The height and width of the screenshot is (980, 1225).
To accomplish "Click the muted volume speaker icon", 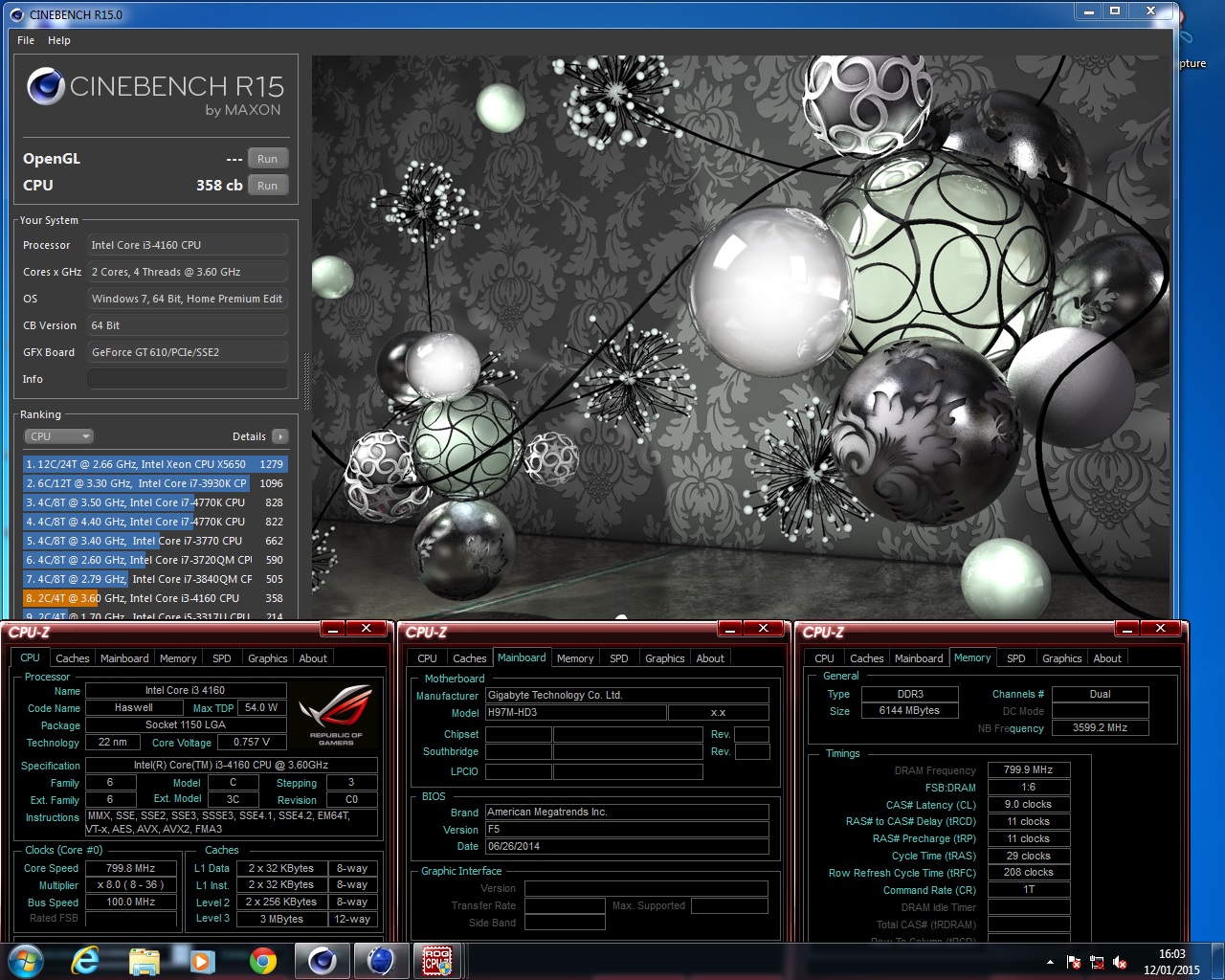I will (1120, 962).
